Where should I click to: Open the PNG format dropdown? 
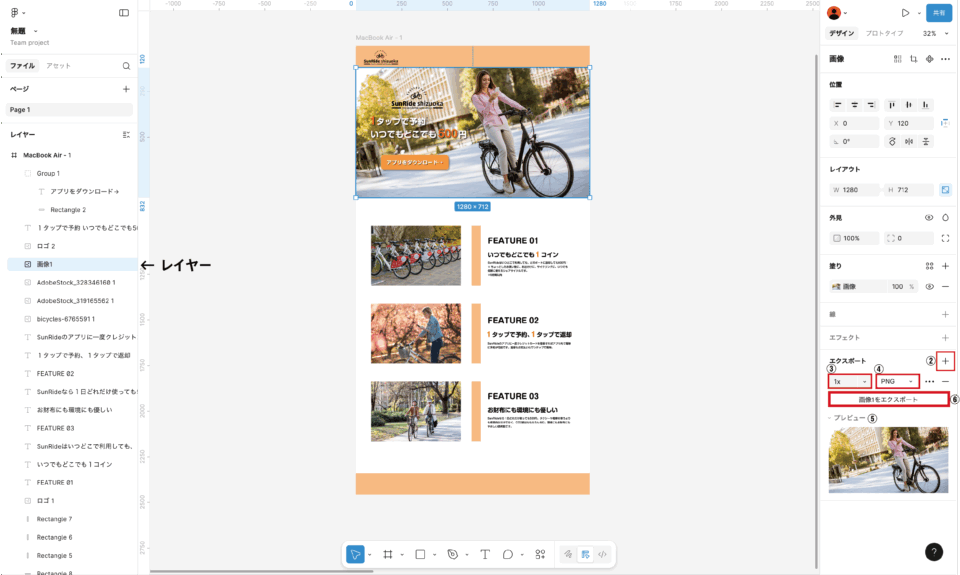pos(897,381)
